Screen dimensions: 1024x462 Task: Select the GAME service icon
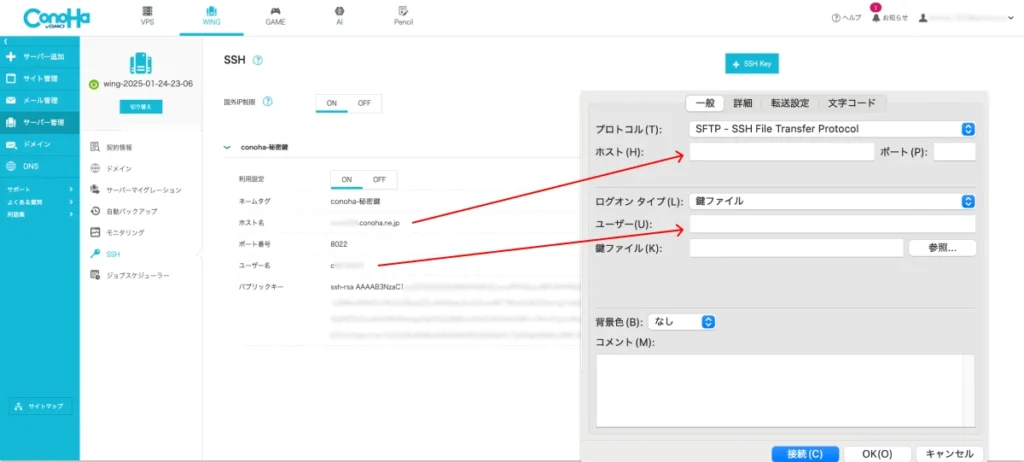pos(274,14)
